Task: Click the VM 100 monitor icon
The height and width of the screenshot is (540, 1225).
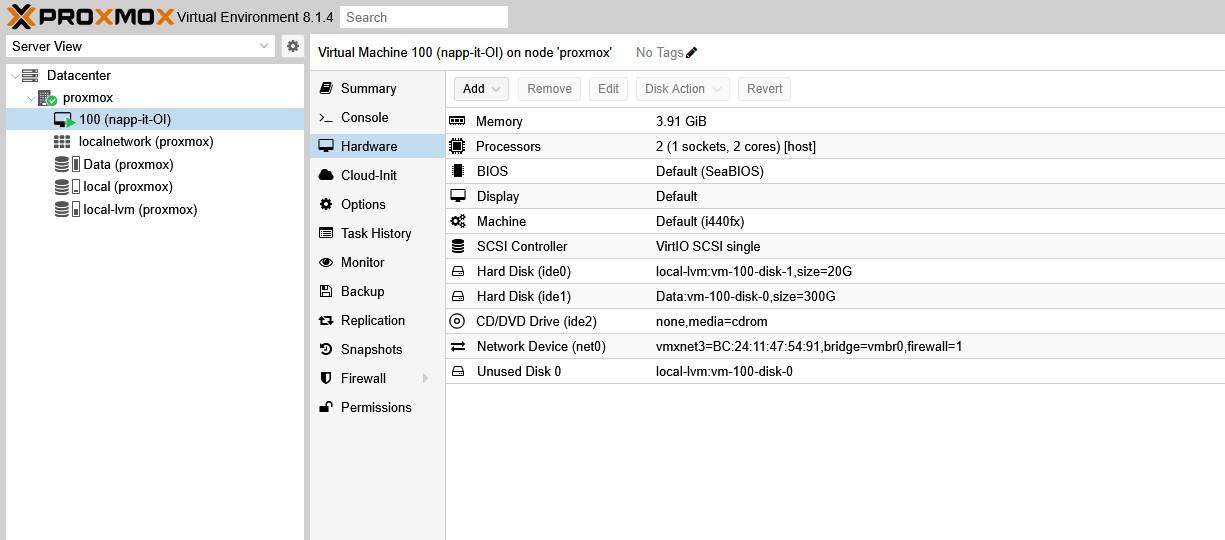Action: click(x=64, y=120)
